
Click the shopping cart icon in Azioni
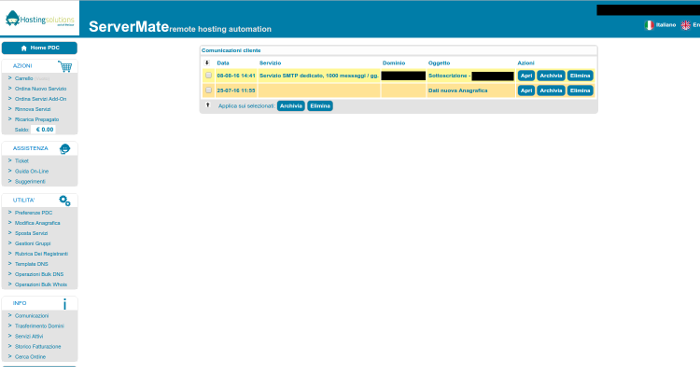65,67
